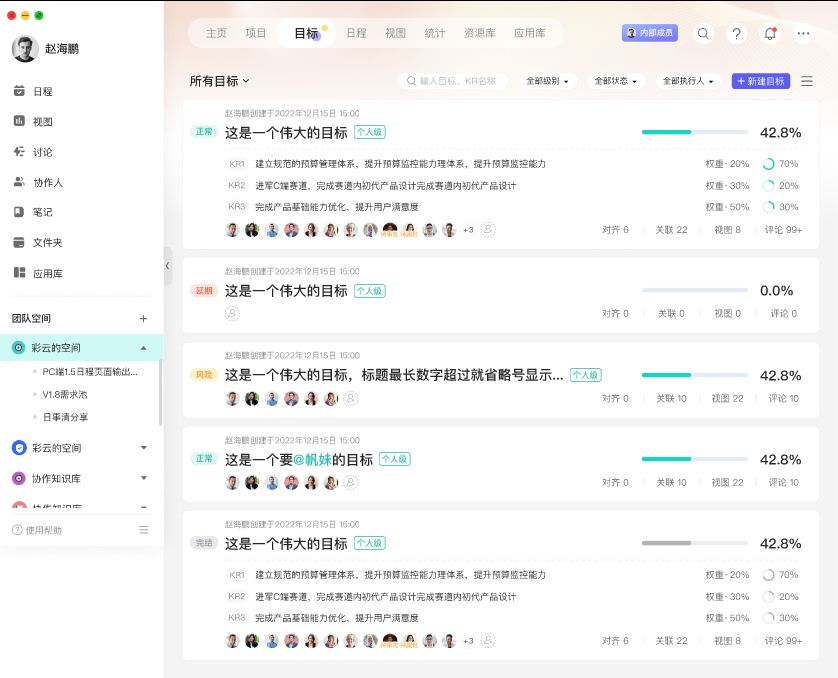Open the 全部执行人 assignee filter dropdown
This screenshot has width=838, height=678.
point(689,80)
